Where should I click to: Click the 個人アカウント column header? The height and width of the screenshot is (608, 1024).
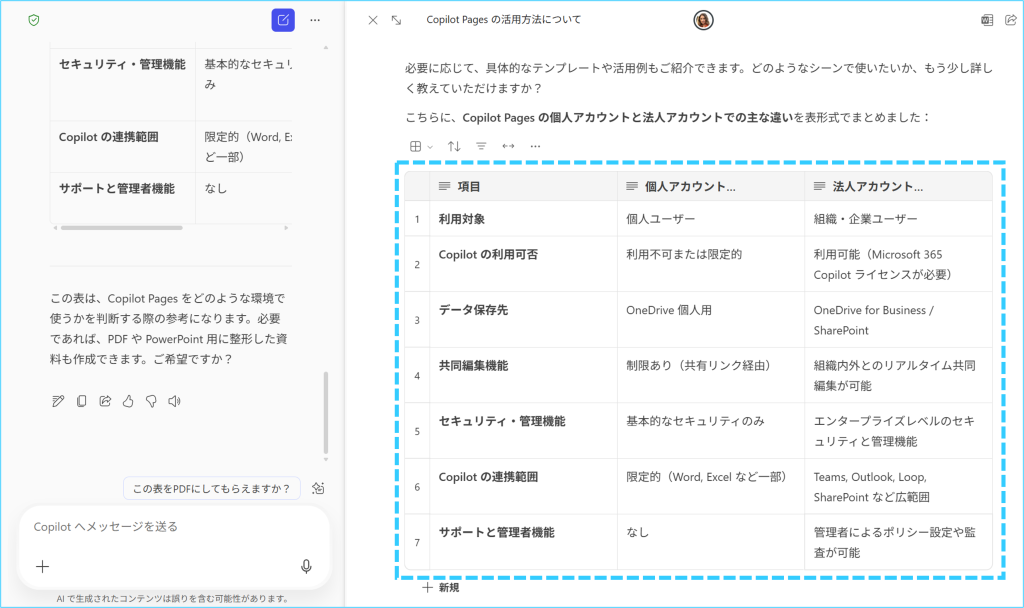click(x=711, y=186)
